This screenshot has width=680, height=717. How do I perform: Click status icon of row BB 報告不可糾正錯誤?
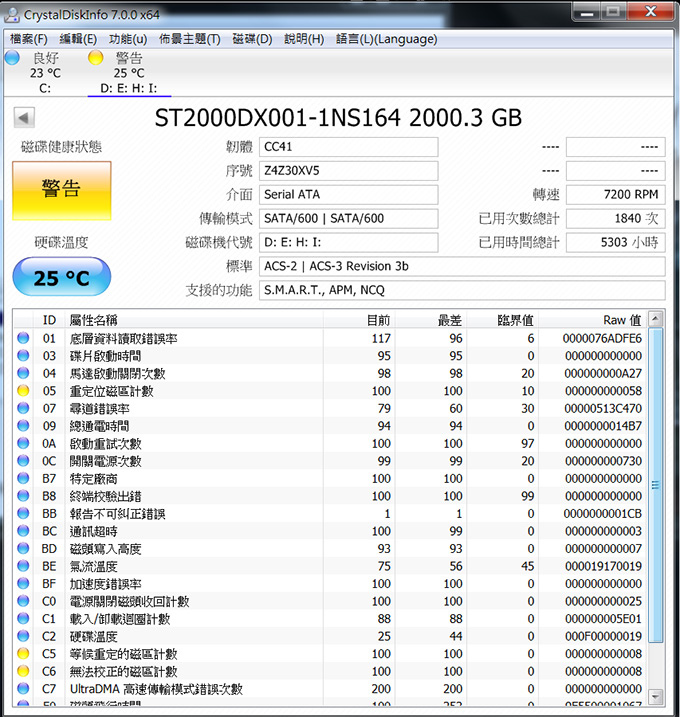coord(23,513)
